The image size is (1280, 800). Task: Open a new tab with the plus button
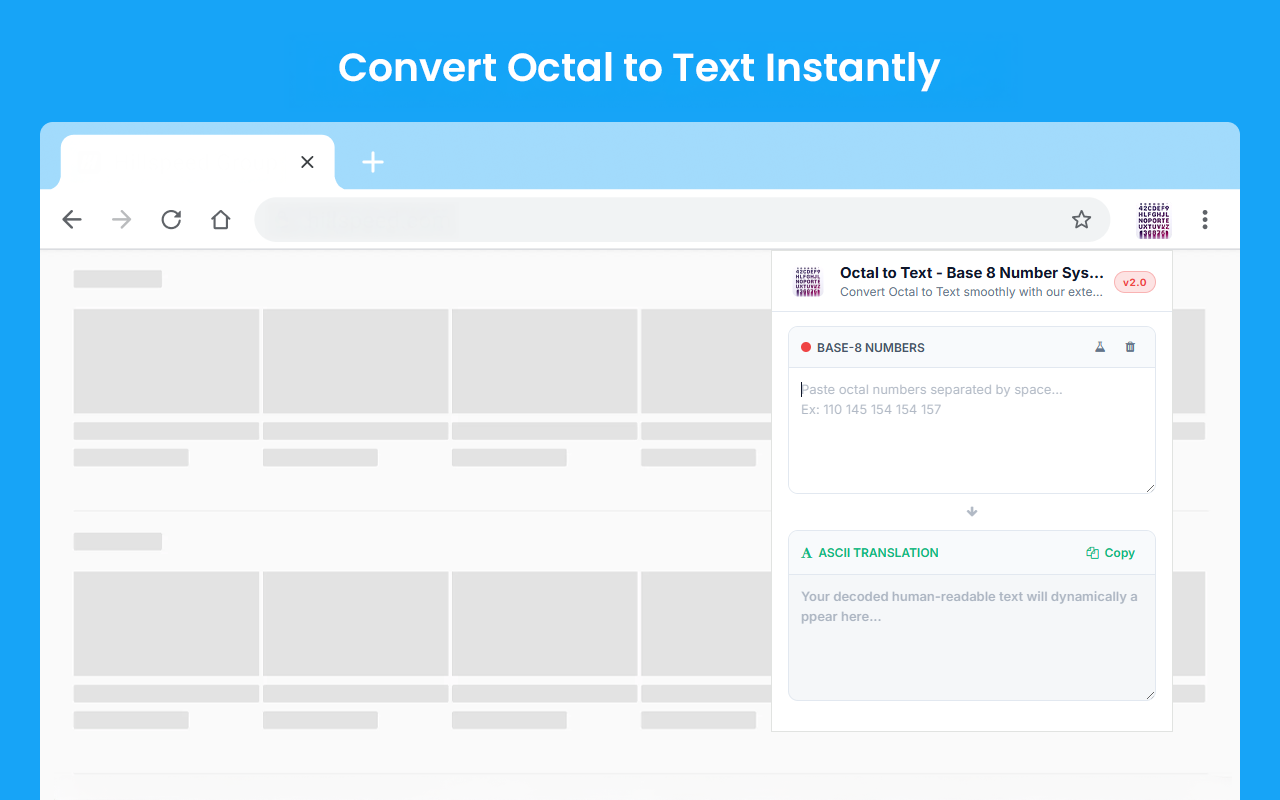373,162
